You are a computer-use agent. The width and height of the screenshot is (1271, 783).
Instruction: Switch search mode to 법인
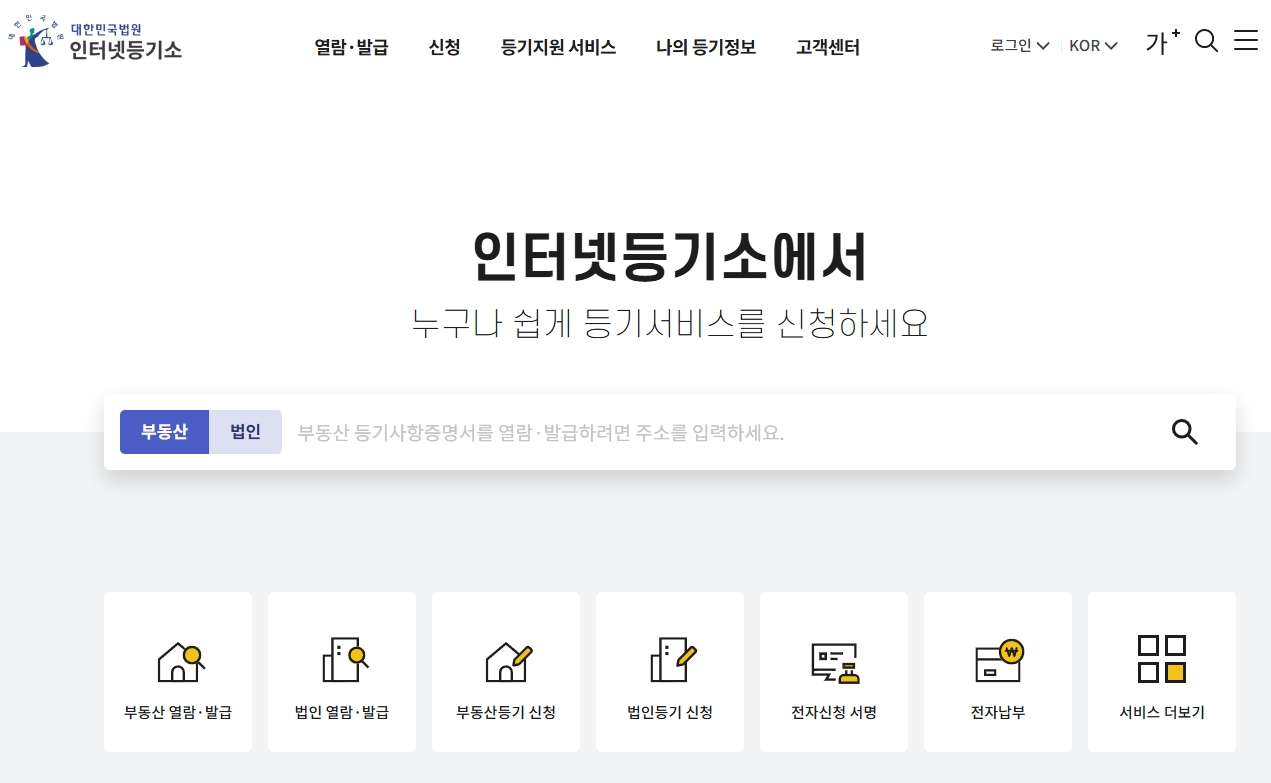[x=245, y=432]
